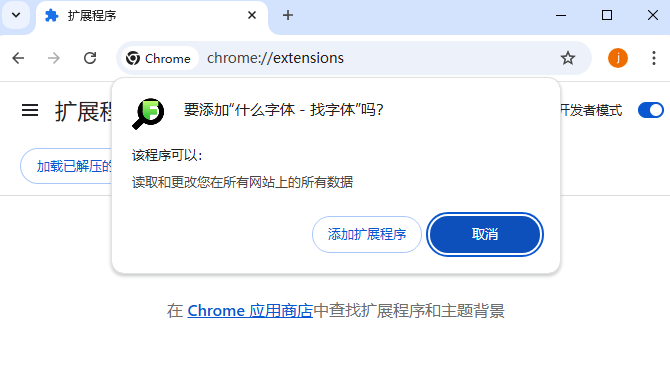Close the 扩展程序 tab
The height and width of the screenshot is (372, 670).
tap(252, 15)
